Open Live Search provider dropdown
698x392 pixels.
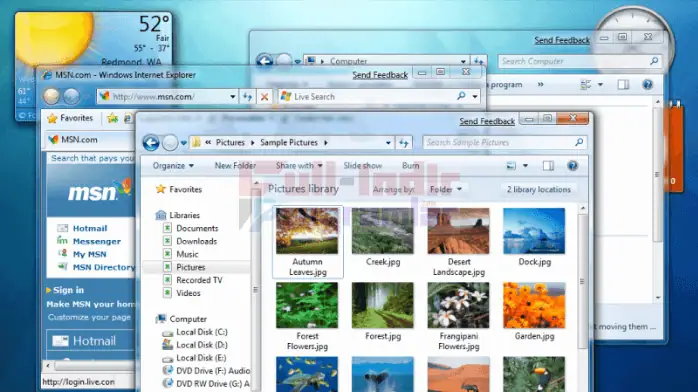[475, 96]
